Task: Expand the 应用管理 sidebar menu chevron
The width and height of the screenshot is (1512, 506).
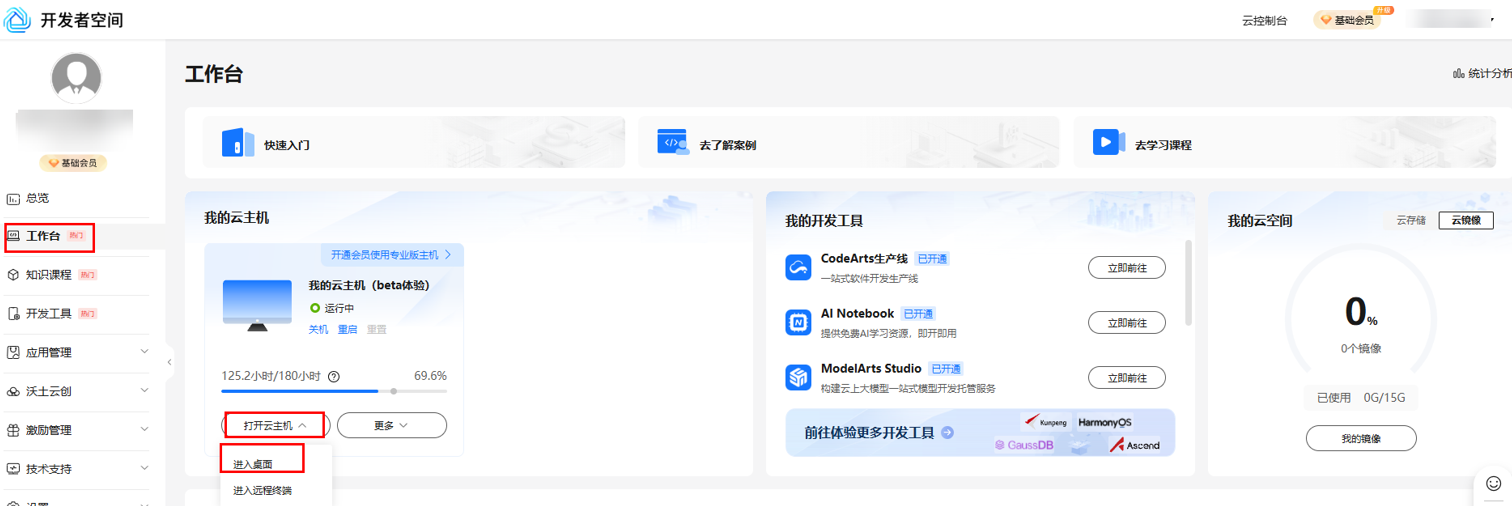Action: tap(145, 352)
